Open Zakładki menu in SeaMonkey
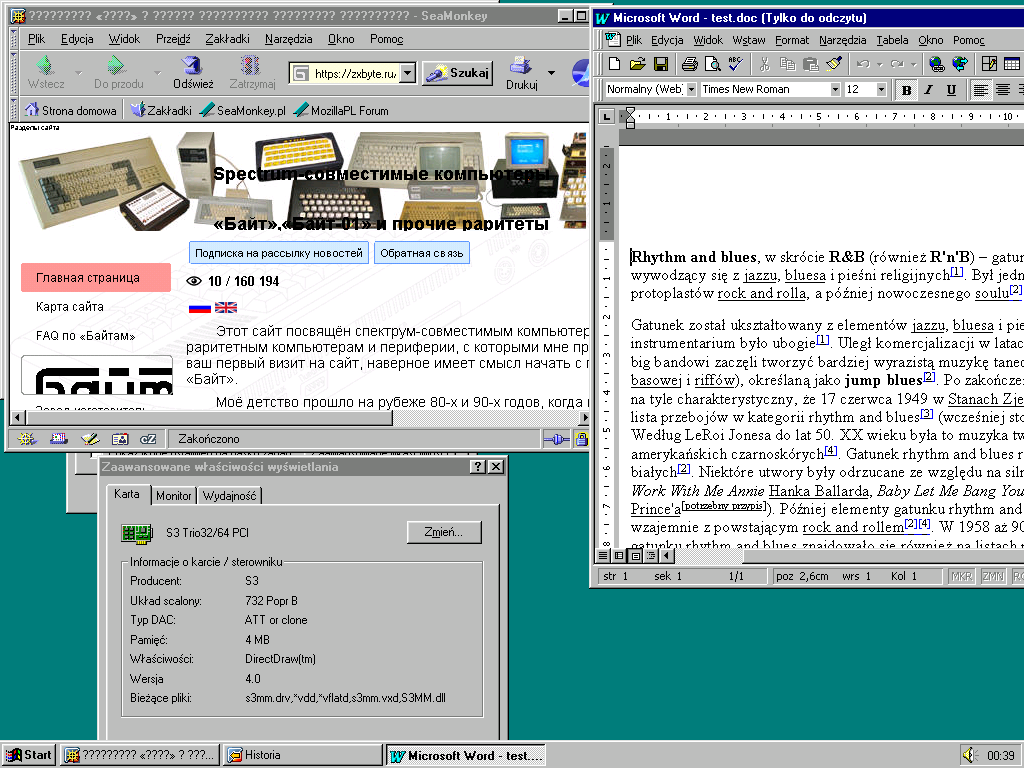This screenshot has height=768, width=1024. click(227, 39)
